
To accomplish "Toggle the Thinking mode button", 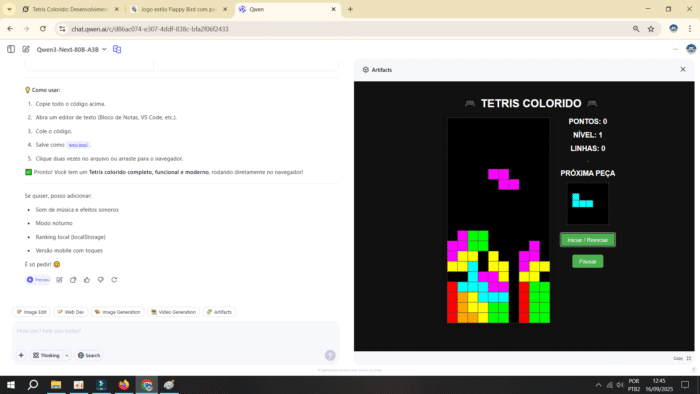I will coord(46,355).
